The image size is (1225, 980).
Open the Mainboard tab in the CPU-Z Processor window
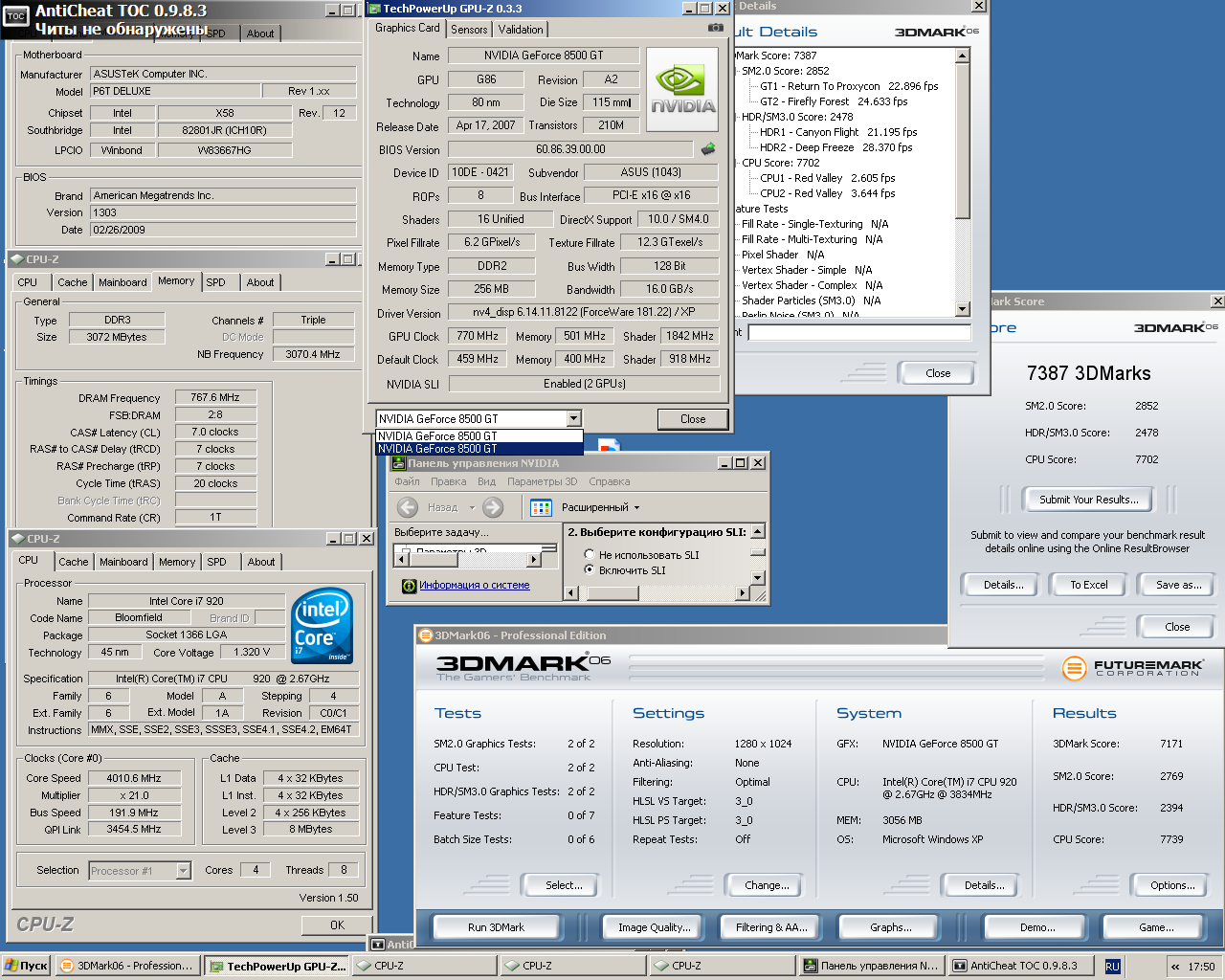pos(124,562)
